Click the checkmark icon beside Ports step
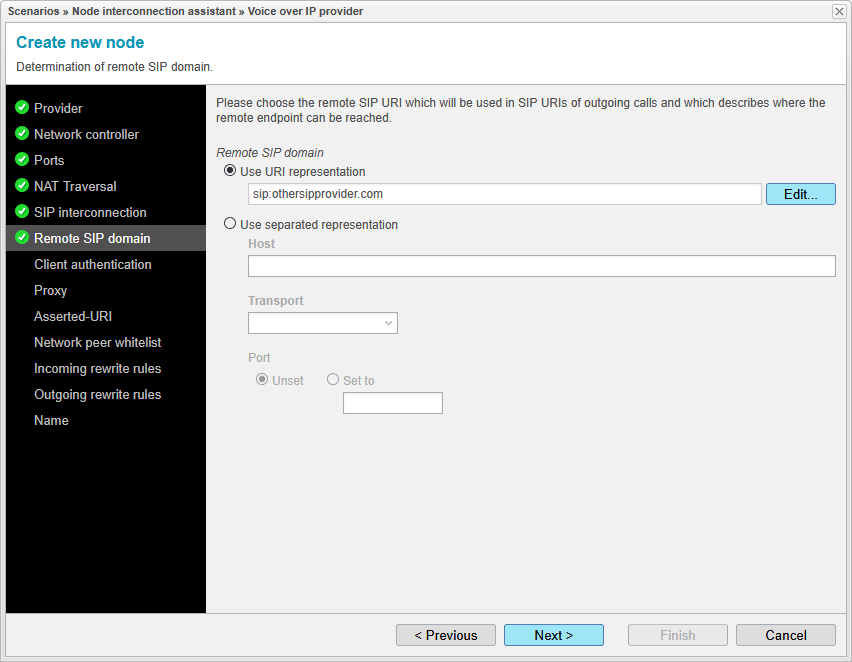This screenshot has height=662, width=852. click(x=22, y=160)
